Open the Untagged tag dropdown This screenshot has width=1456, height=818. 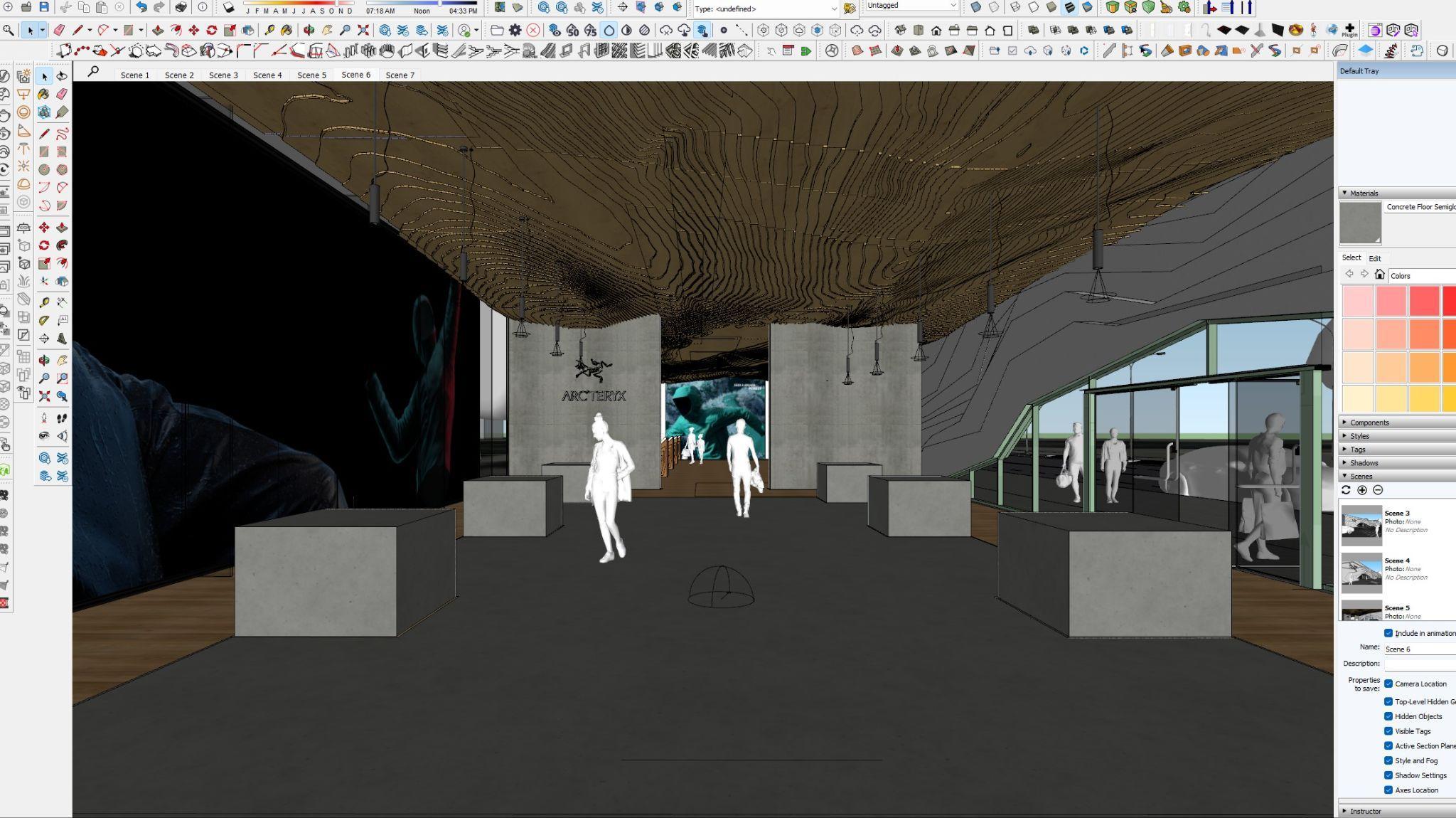coord(953,6)
